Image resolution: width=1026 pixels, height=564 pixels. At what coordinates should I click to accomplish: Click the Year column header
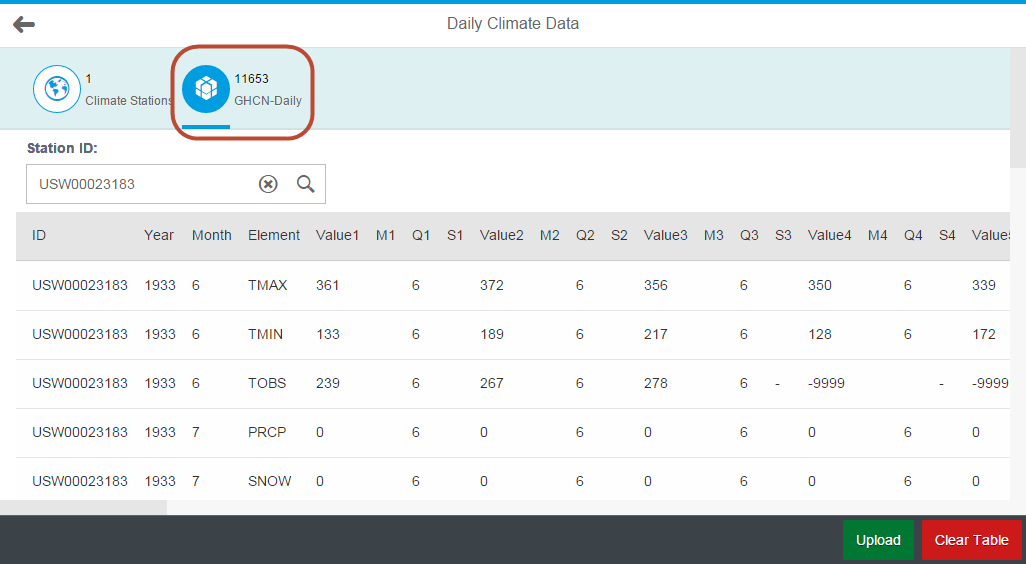click(159, 236)
